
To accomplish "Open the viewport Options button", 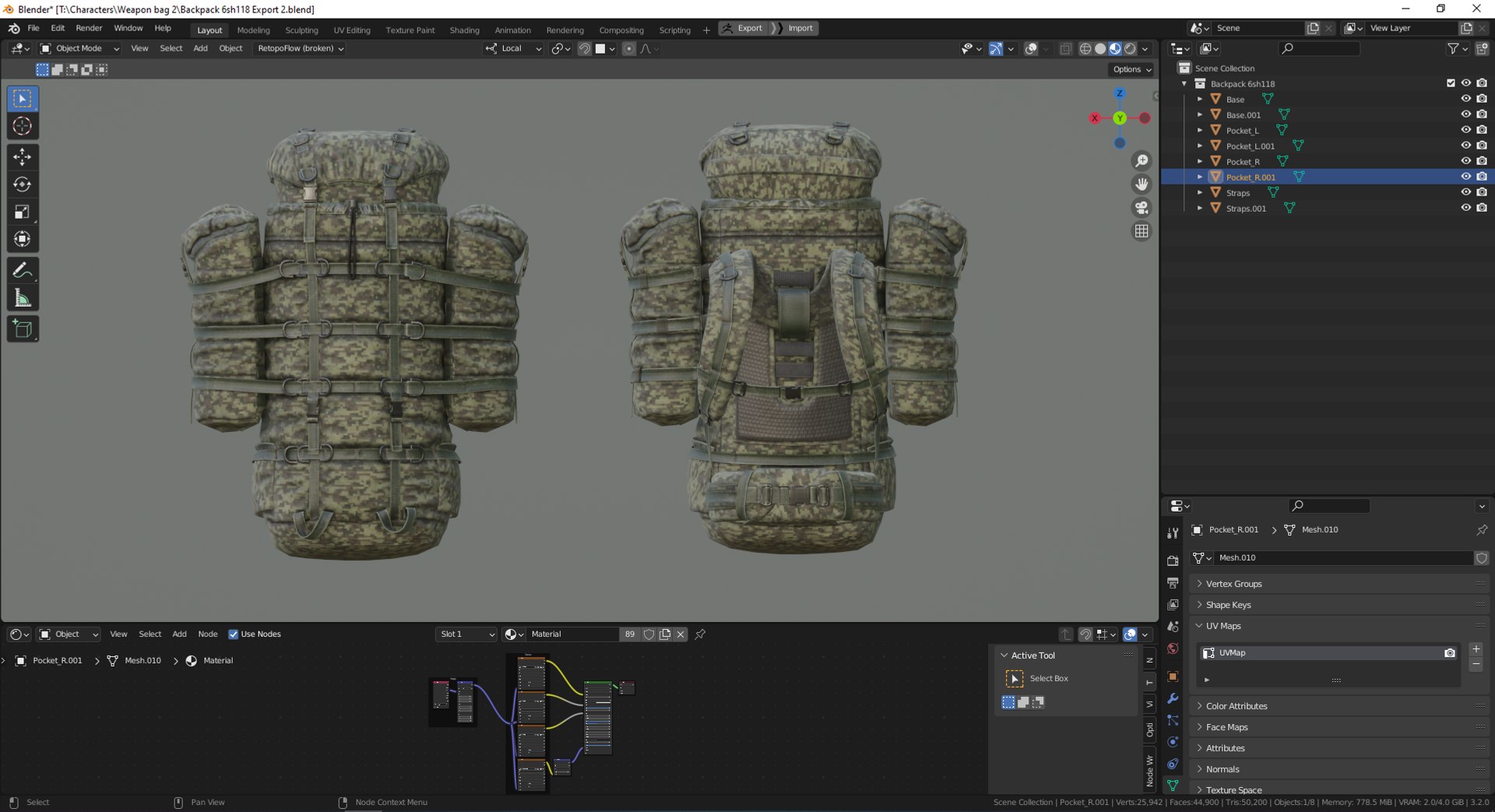I will click(x=1131, y=69).
